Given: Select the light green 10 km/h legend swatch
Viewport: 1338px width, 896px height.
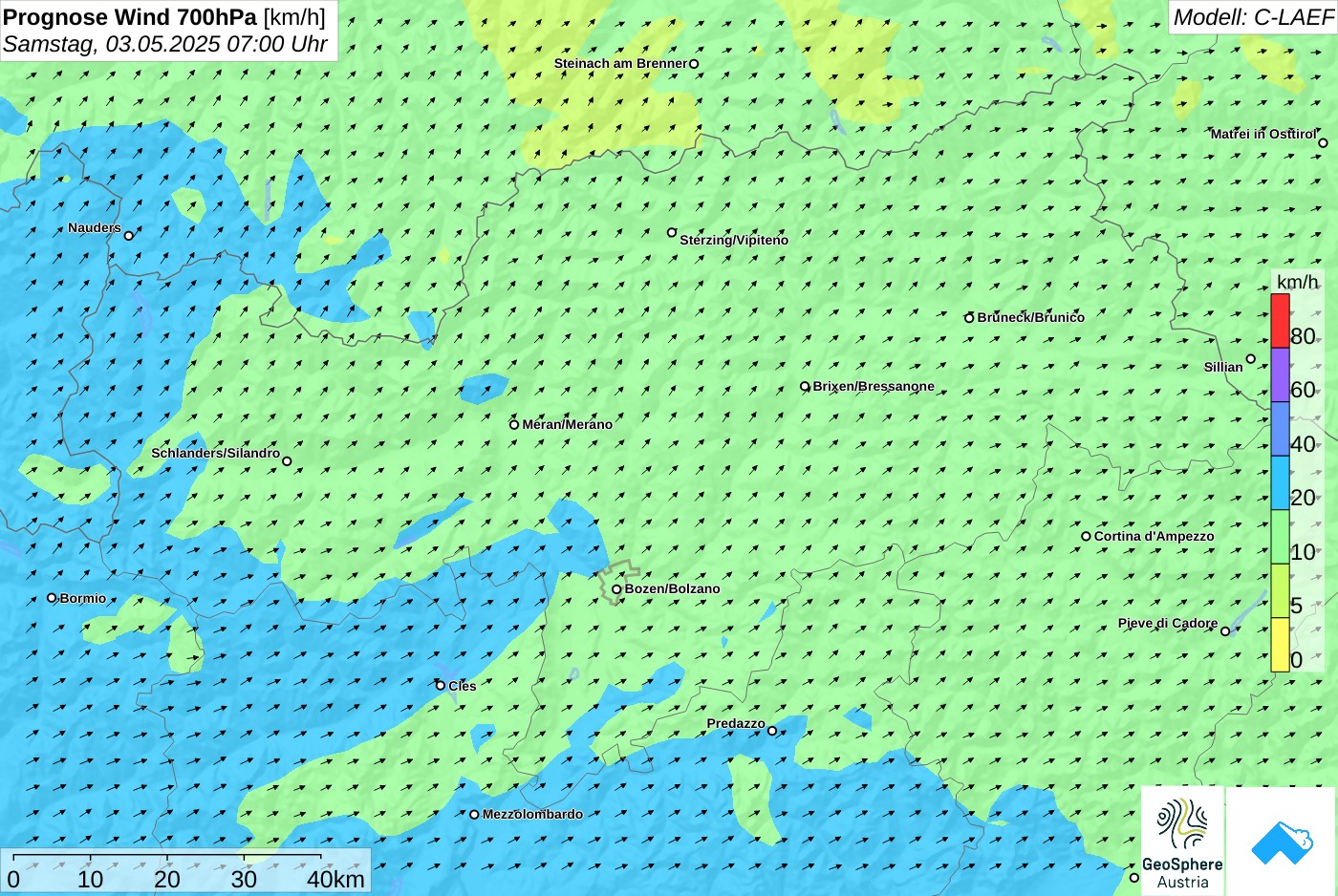Looking at the screenshot, I should coord(1280,537).
